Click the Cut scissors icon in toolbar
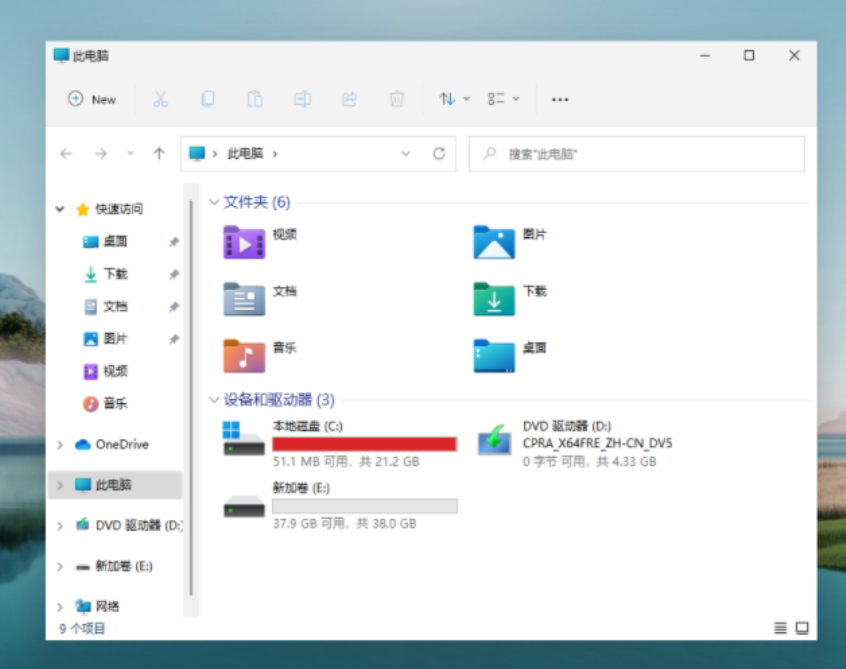 coord(160,99)
